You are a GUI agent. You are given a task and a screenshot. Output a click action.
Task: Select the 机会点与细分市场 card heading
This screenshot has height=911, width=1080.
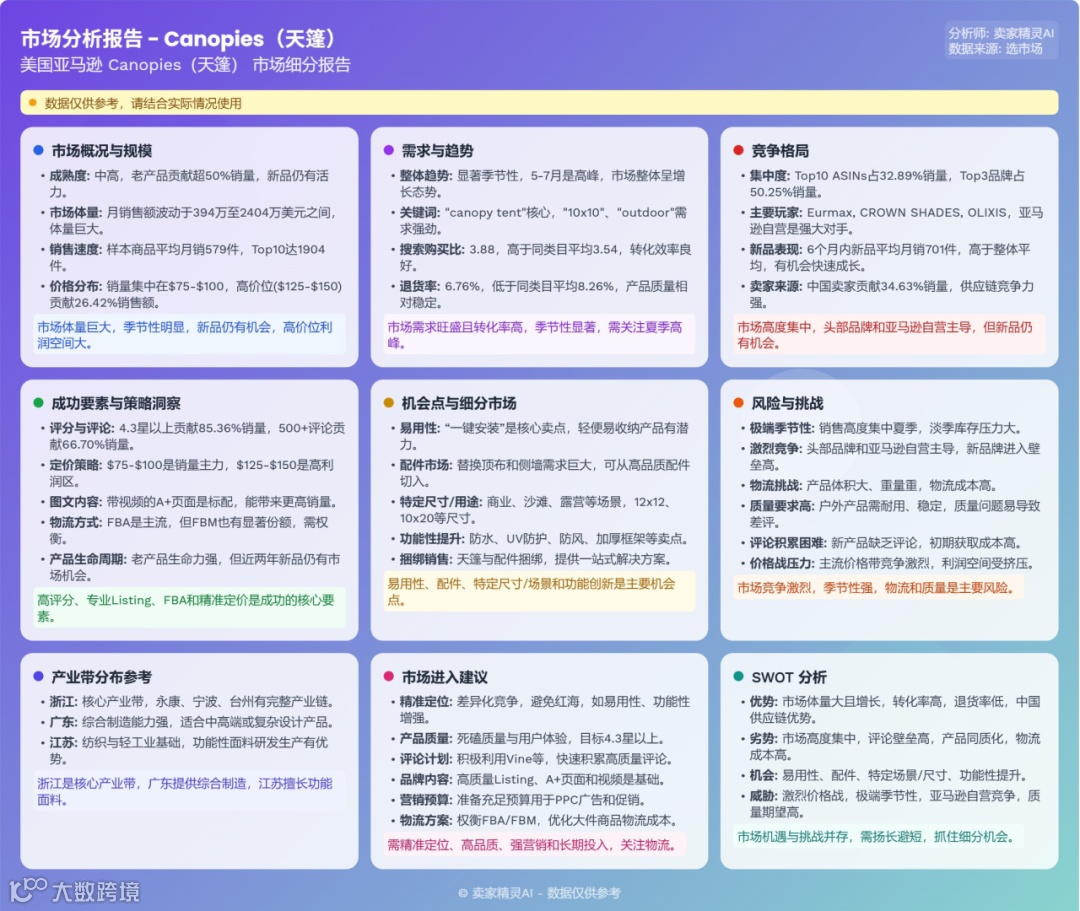coord(459,404)
